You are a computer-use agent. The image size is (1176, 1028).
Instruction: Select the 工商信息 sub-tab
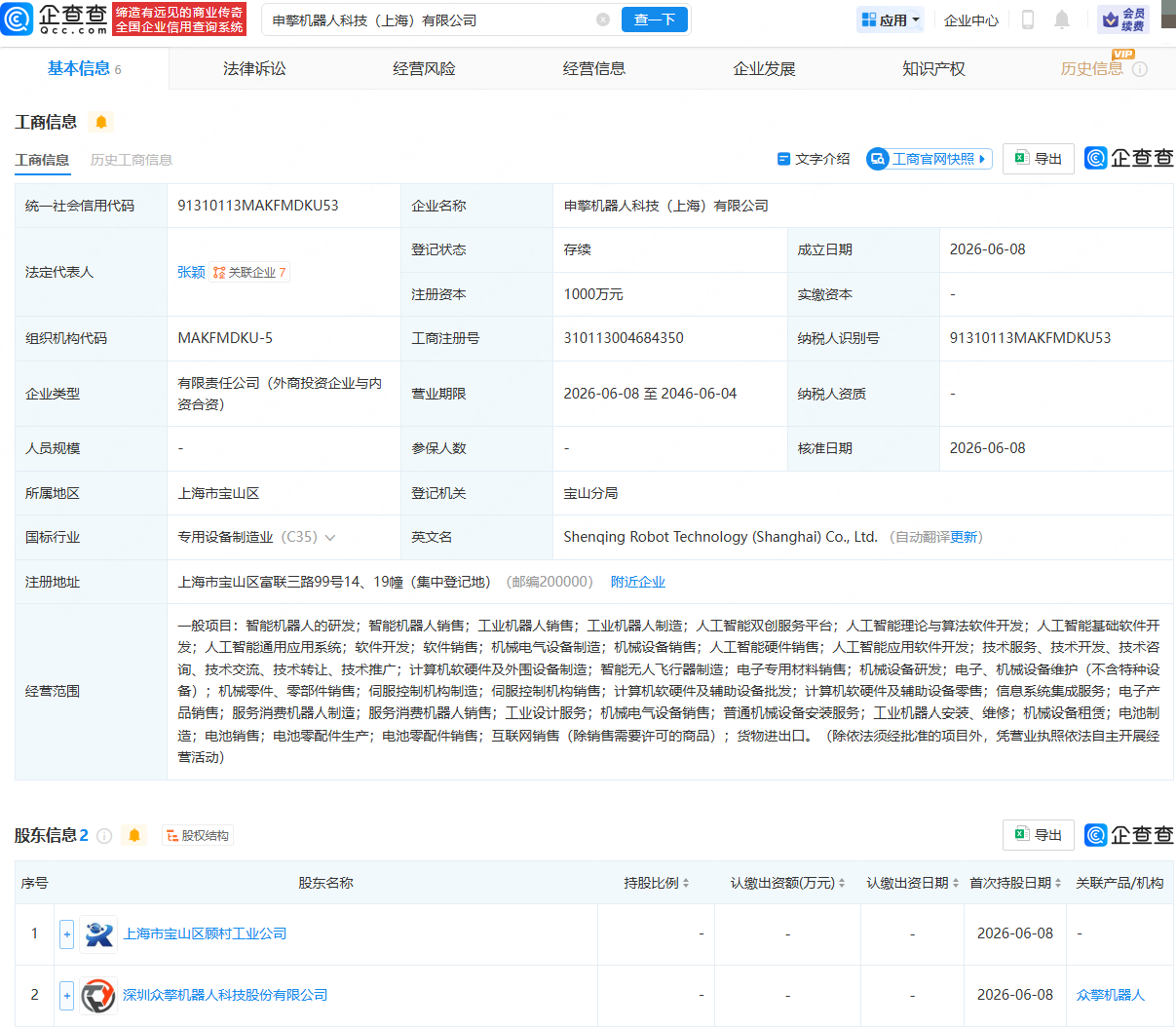click(x=42, y=160)
